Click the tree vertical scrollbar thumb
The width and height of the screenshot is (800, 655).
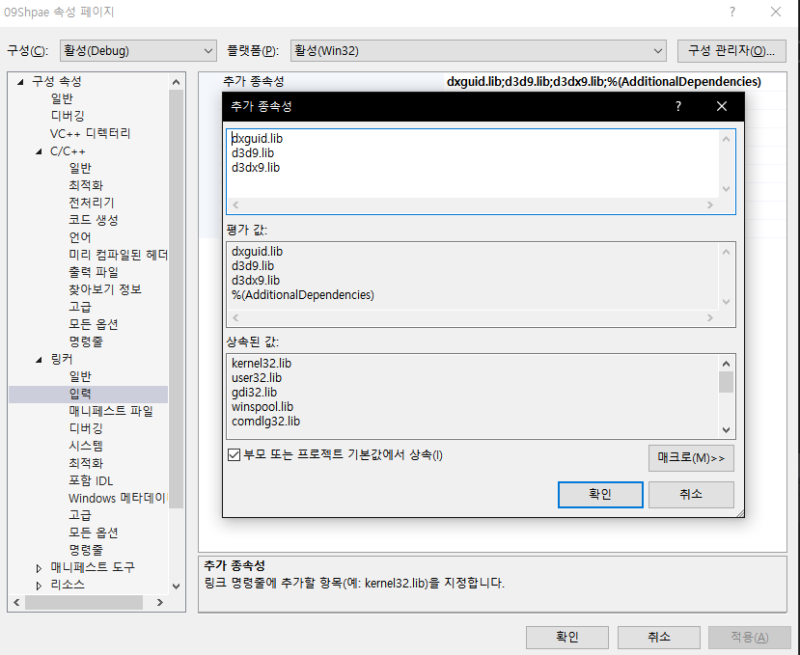(176, 299)
